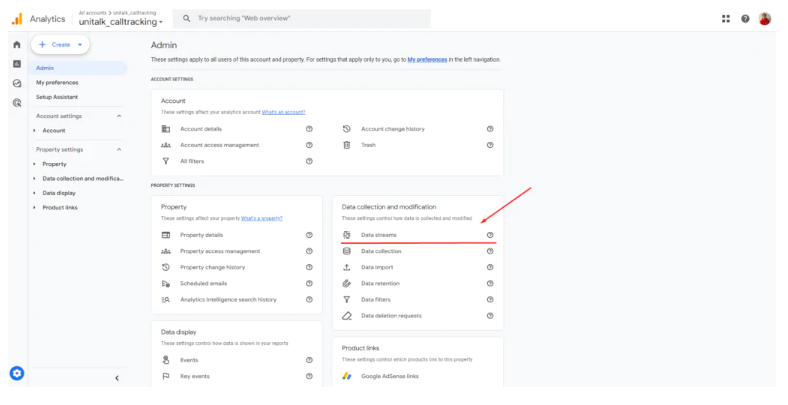Click the user profile avatar
Screen dimensions: 788x405
point(765,19)
